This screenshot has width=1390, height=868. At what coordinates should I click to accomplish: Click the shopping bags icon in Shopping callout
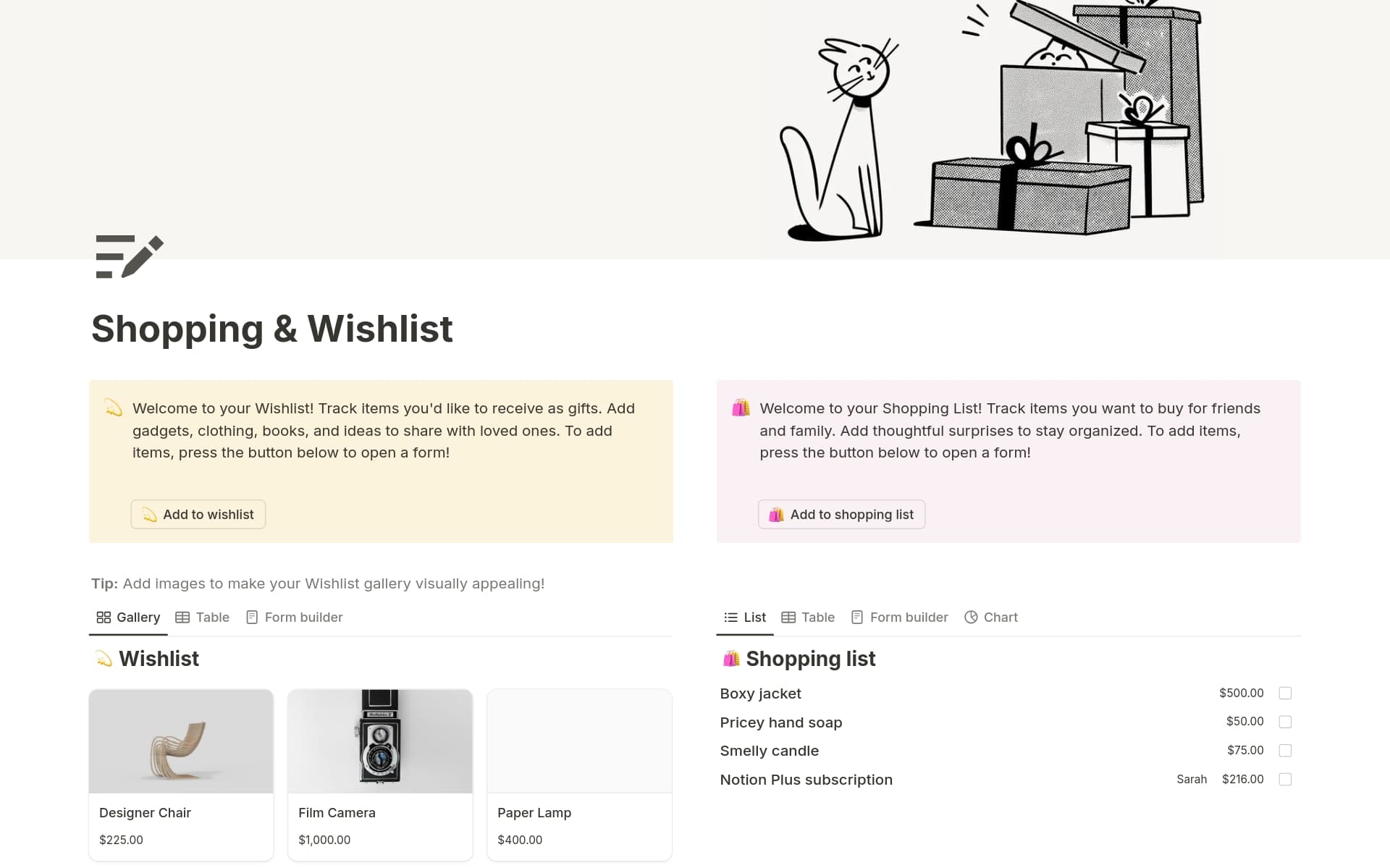pyautogui.click(x=741, y=408)
